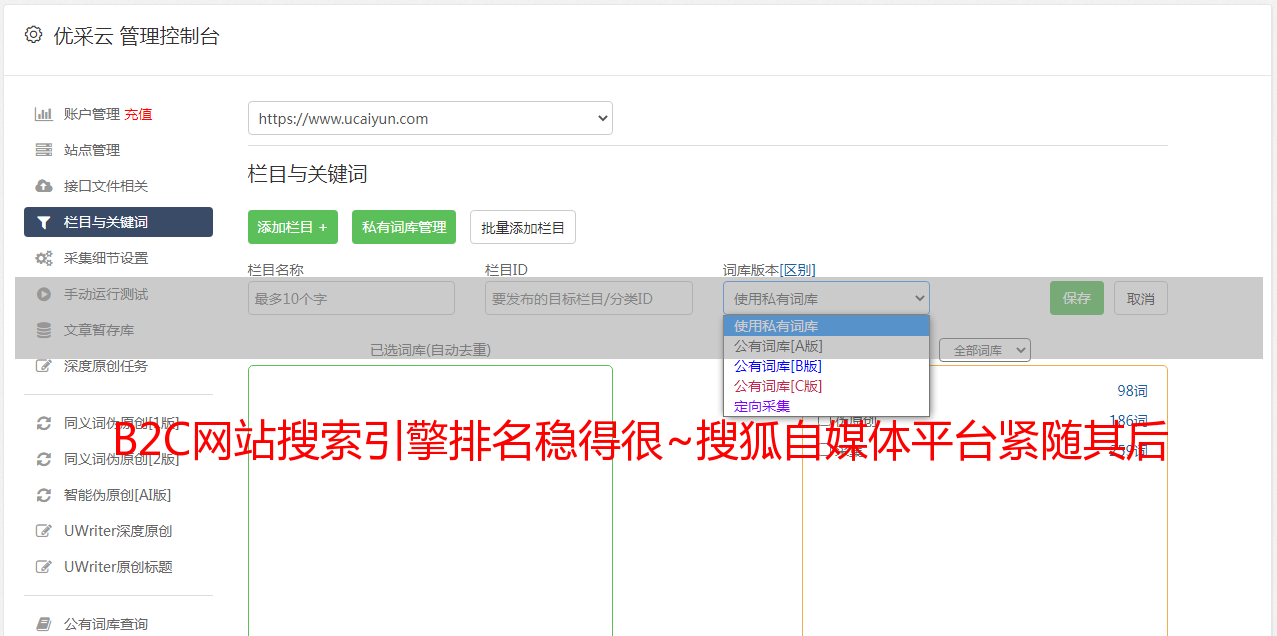Choose 定向采集 option
Viewport: 1277px width, 636px height.
coord(826,406)
